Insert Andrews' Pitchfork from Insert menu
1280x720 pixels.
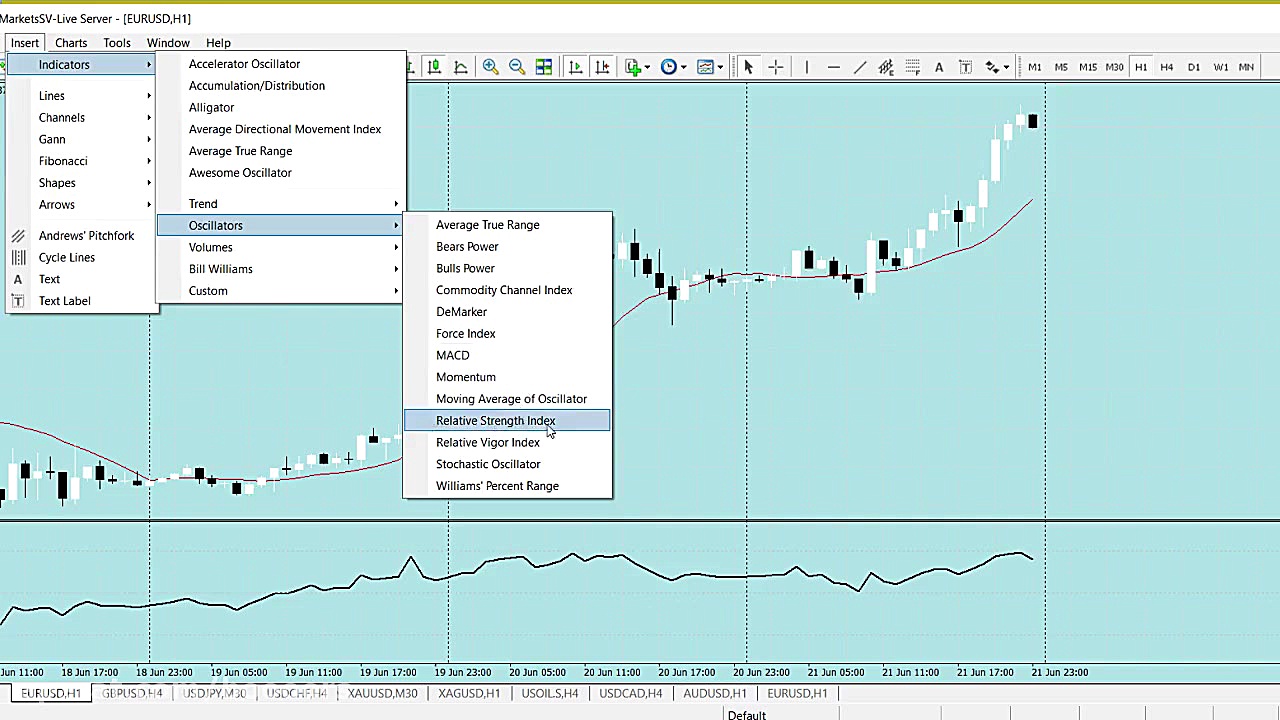point(86,236)
